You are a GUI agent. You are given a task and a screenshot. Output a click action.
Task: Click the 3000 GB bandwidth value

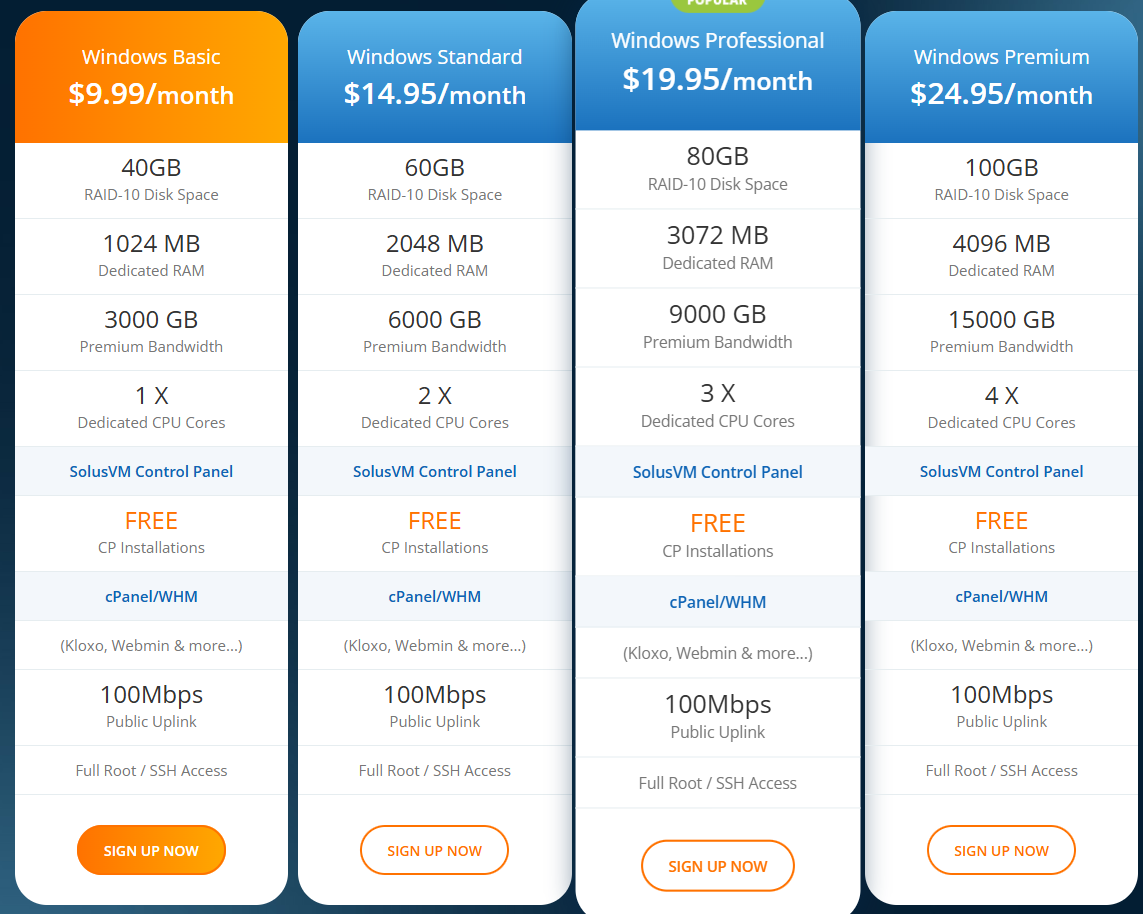point(151,319)
